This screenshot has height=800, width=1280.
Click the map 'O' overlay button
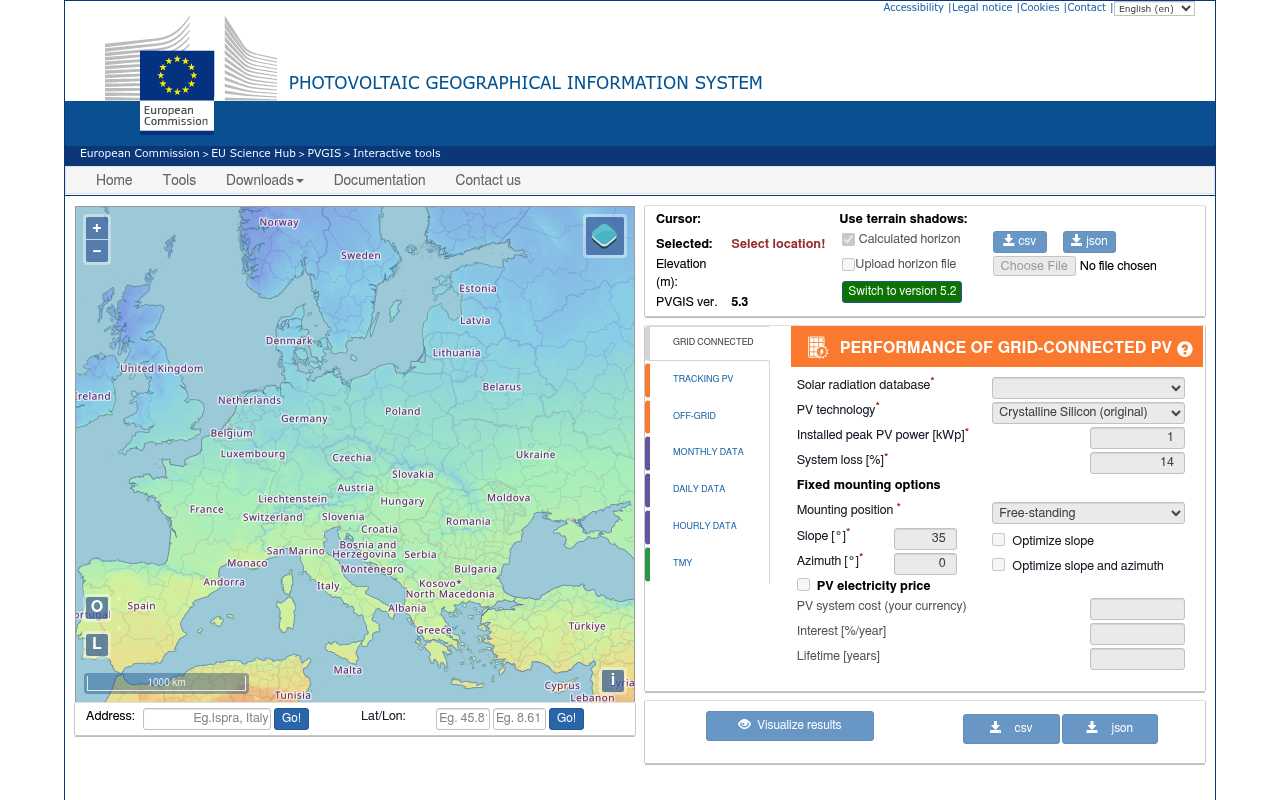click(x=97, y=607)
